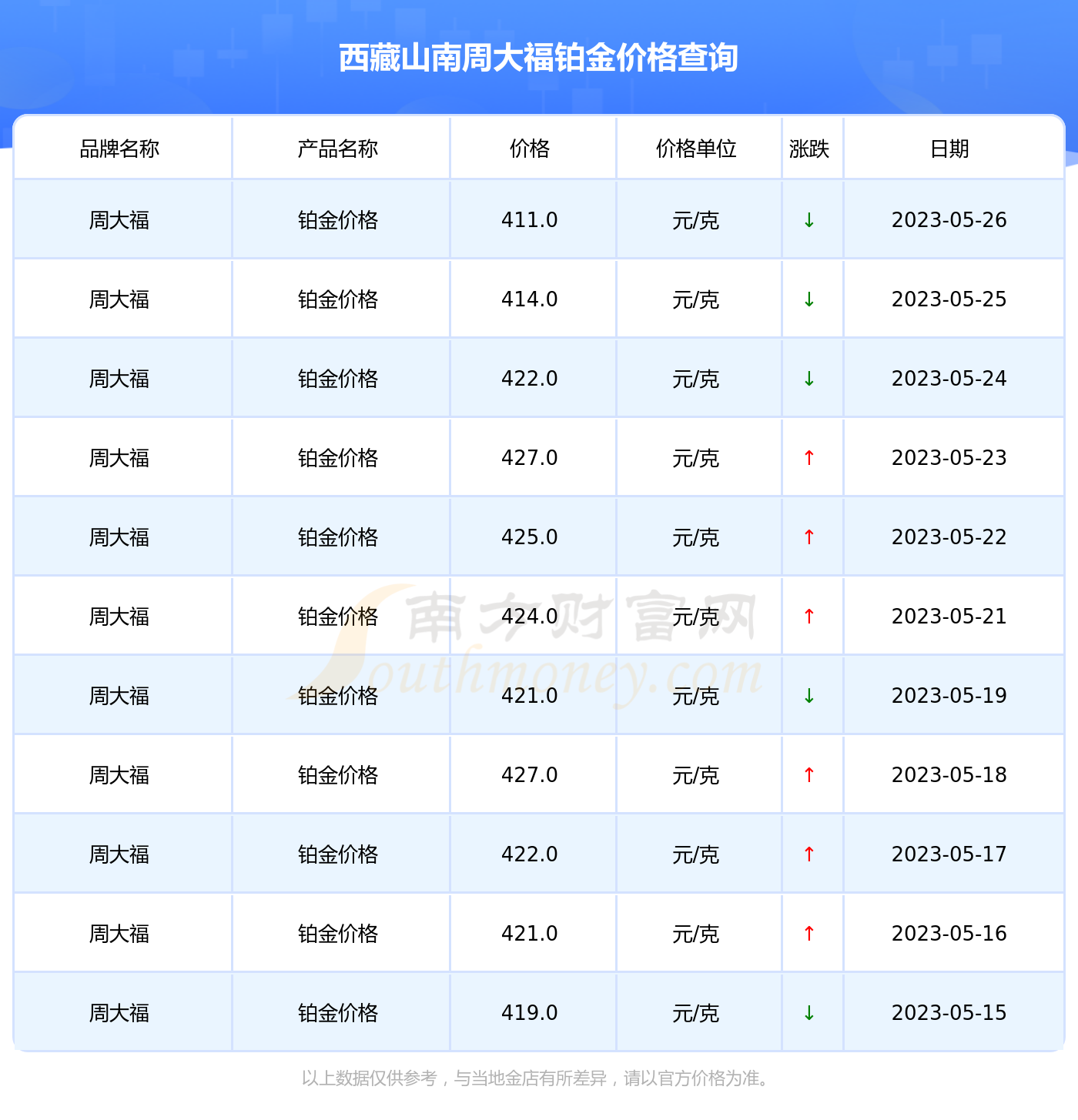Click 元/克 in the 2023-05-17 row

coord(696,854)
